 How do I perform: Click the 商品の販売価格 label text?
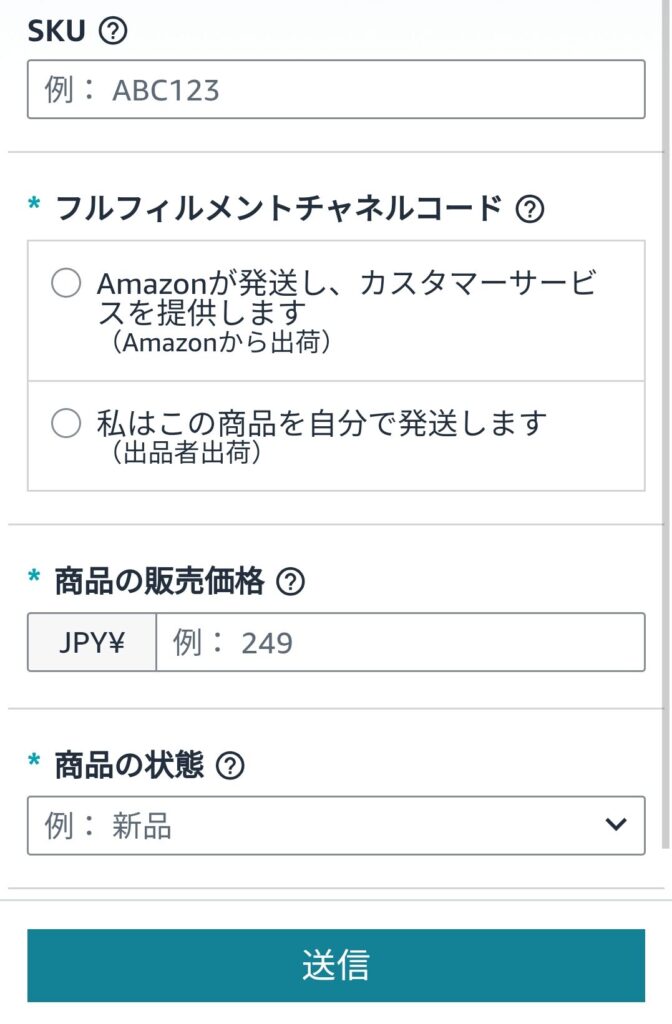159,581
